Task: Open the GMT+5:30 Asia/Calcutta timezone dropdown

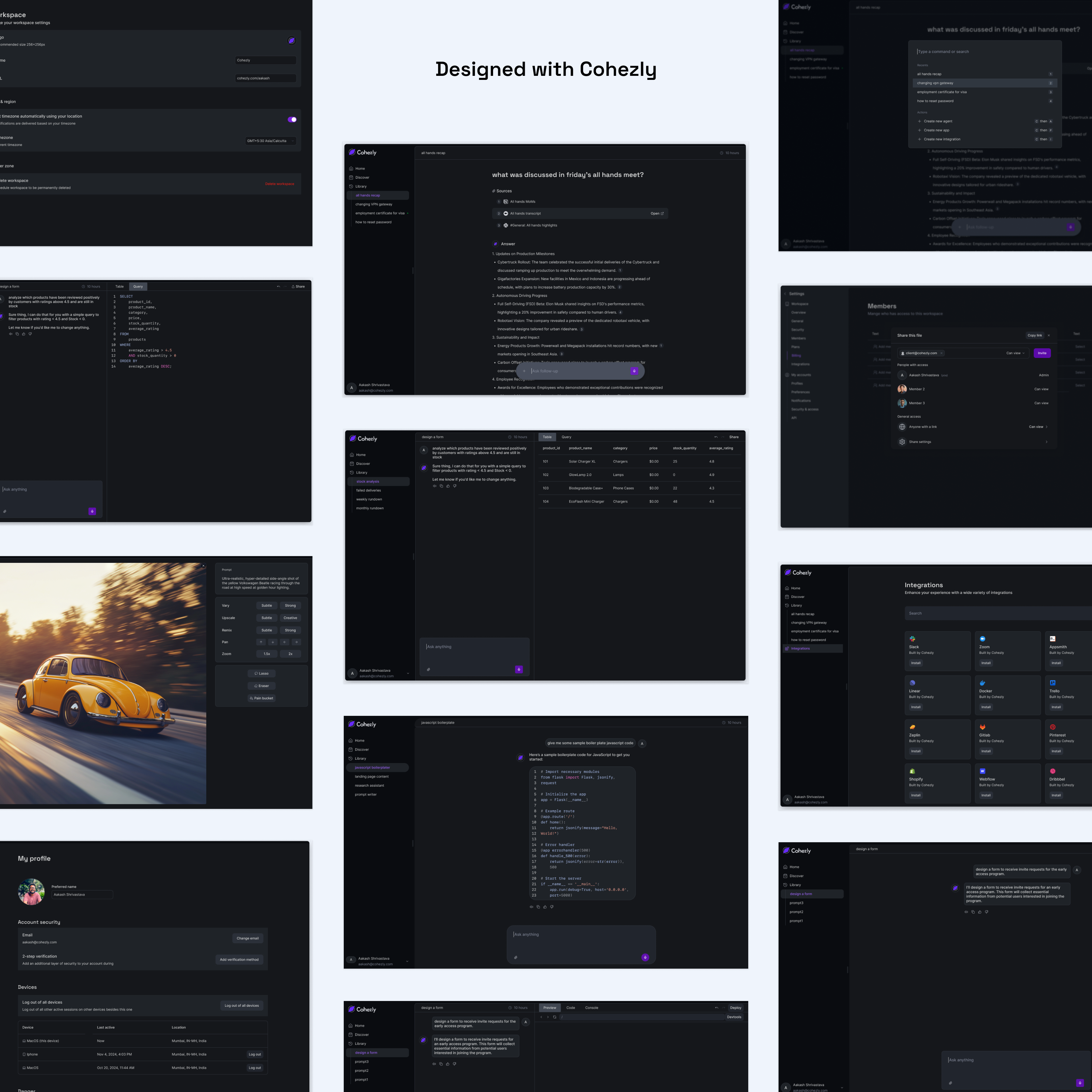Action: [x=270, y=141]
